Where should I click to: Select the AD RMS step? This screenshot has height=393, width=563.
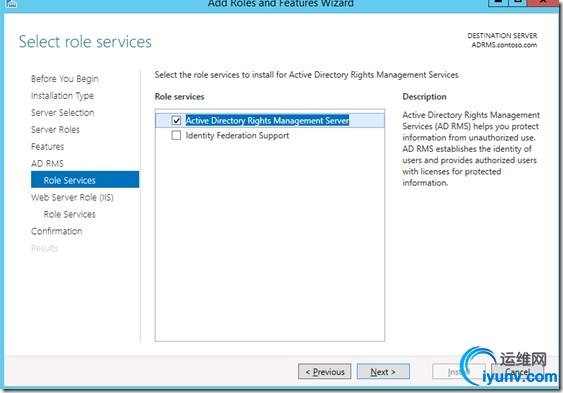point(47,163)
